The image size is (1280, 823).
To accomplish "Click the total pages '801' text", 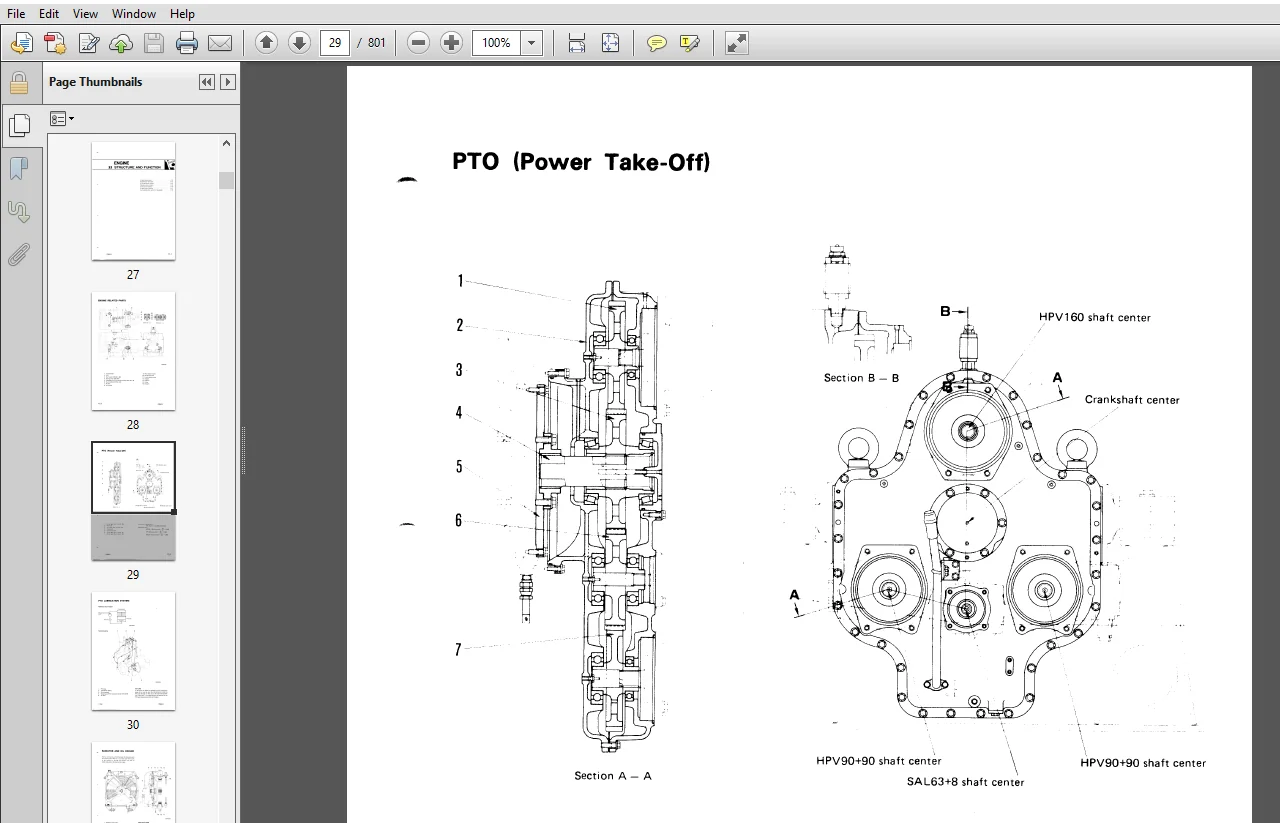I will click(376, 43).
